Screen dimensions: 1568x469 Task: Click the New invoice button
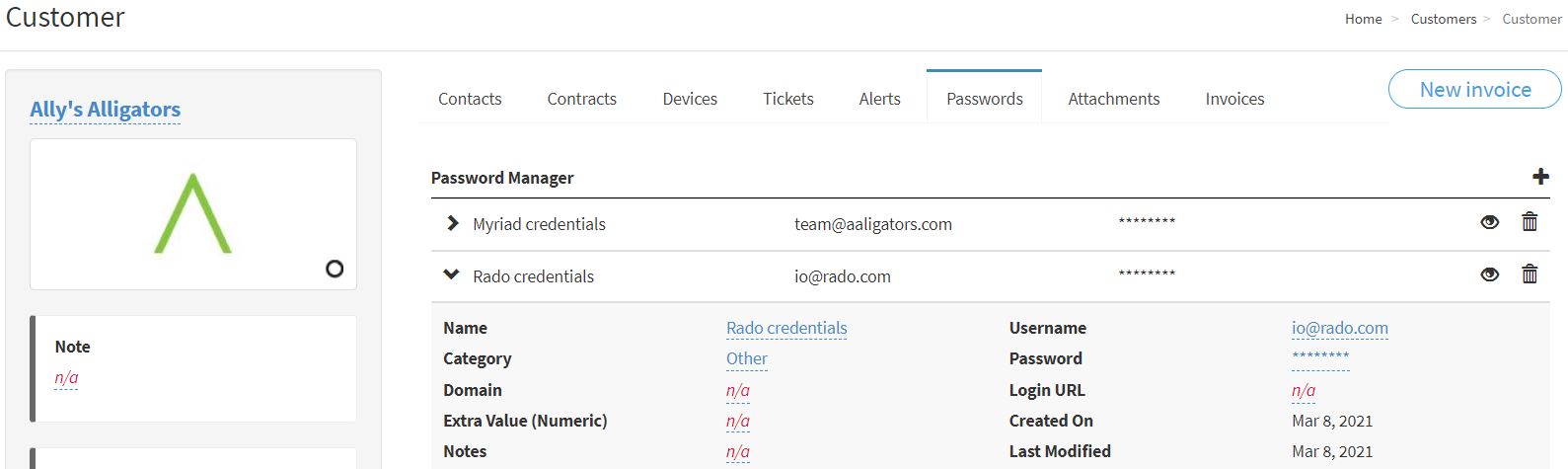coord(1475,89)
